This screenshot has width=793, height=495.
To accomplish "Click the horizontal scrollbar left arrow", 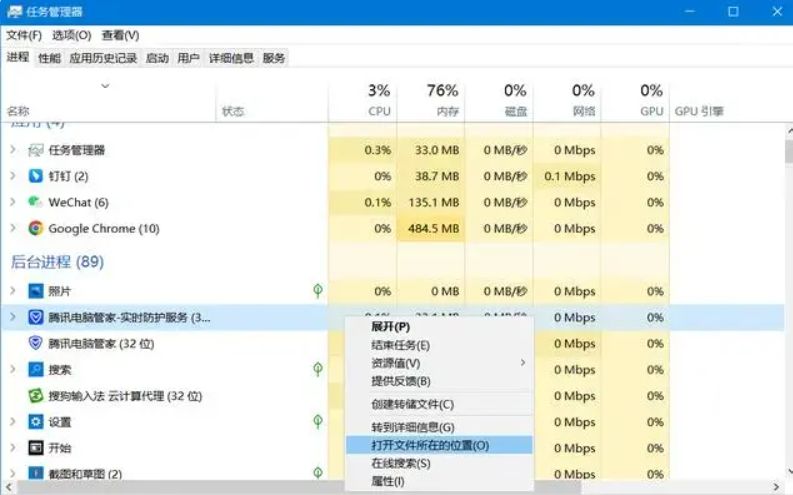I will point(8,487).
